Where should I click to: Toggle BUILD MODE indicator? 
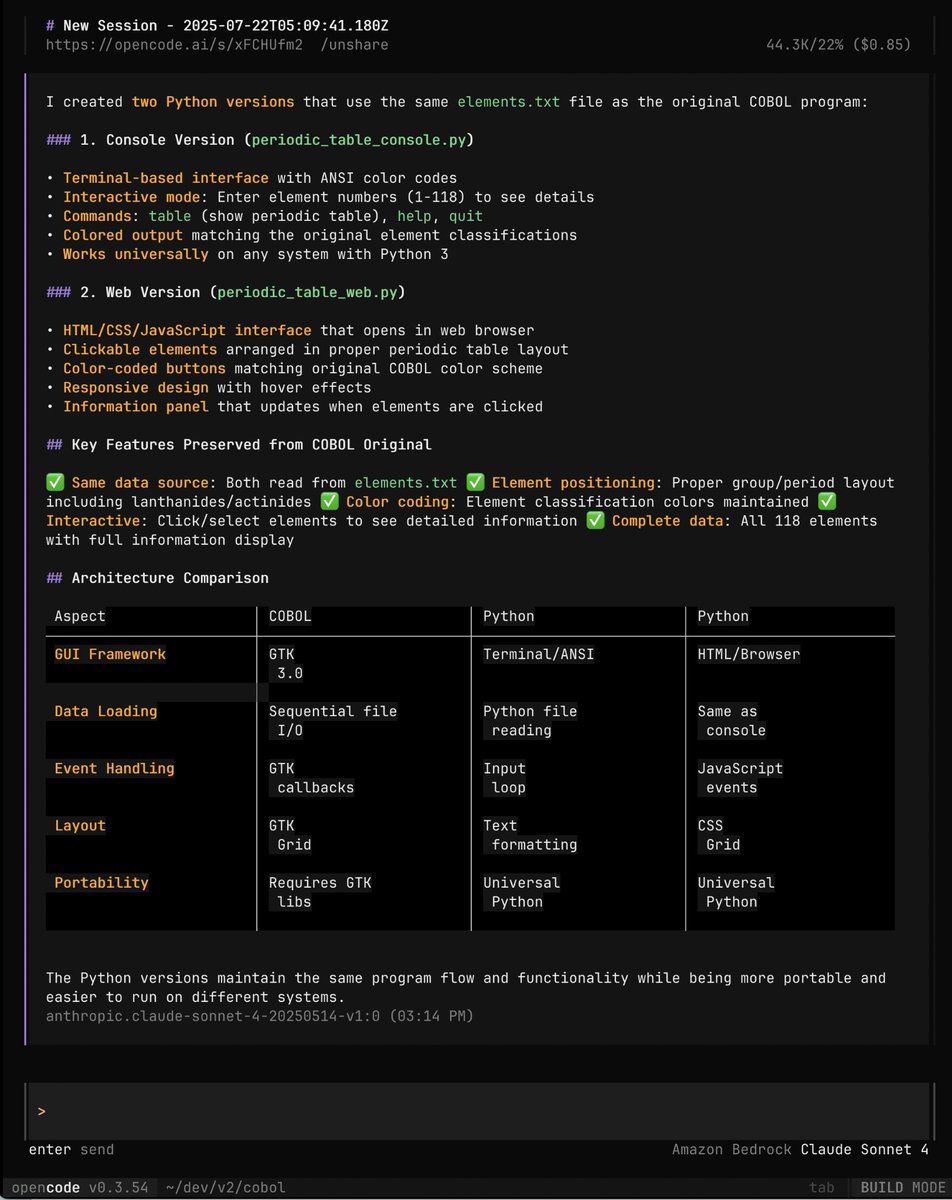(901, 1188)
